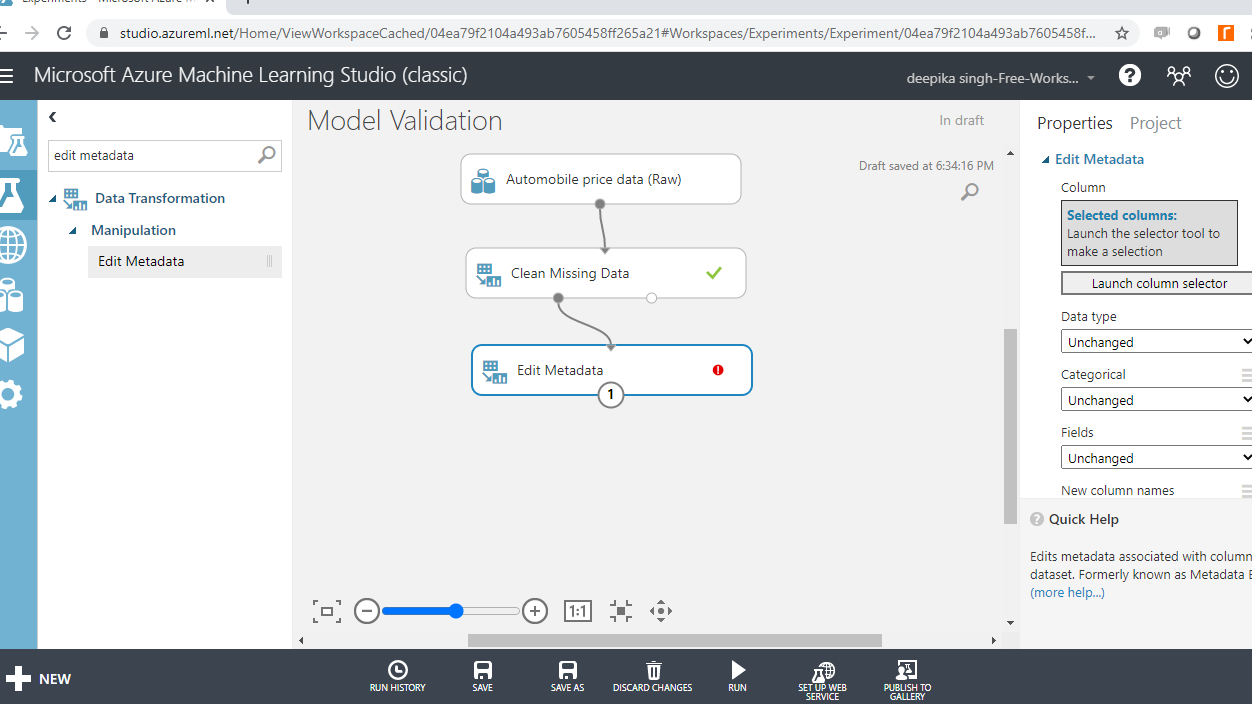This screenshot has height=704, width=1252.
Task: Click the fit-to-window frame icon
Action: click(x=327, y=611)
